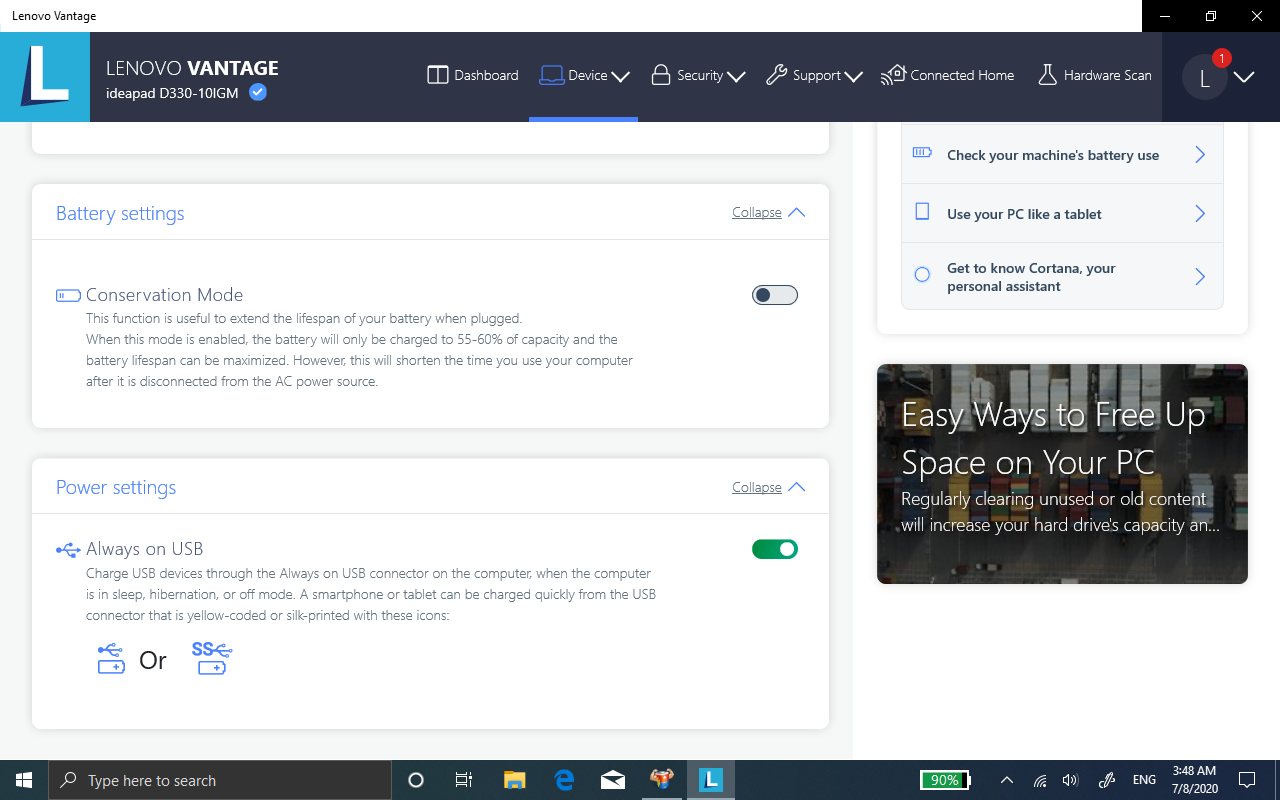Go to Connected Home
This screenshot has height=800, width=1280.
coord(947,75)
